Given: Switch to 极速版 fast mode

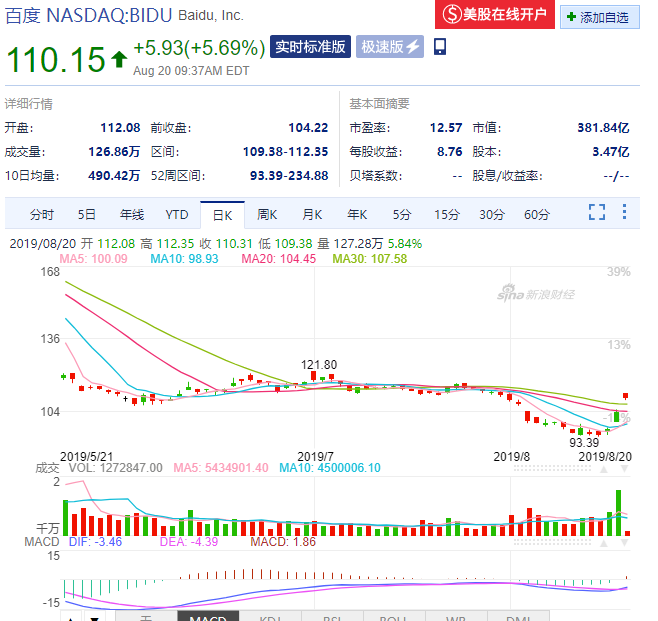Looking at the screenshot, I should pos(391,47).
